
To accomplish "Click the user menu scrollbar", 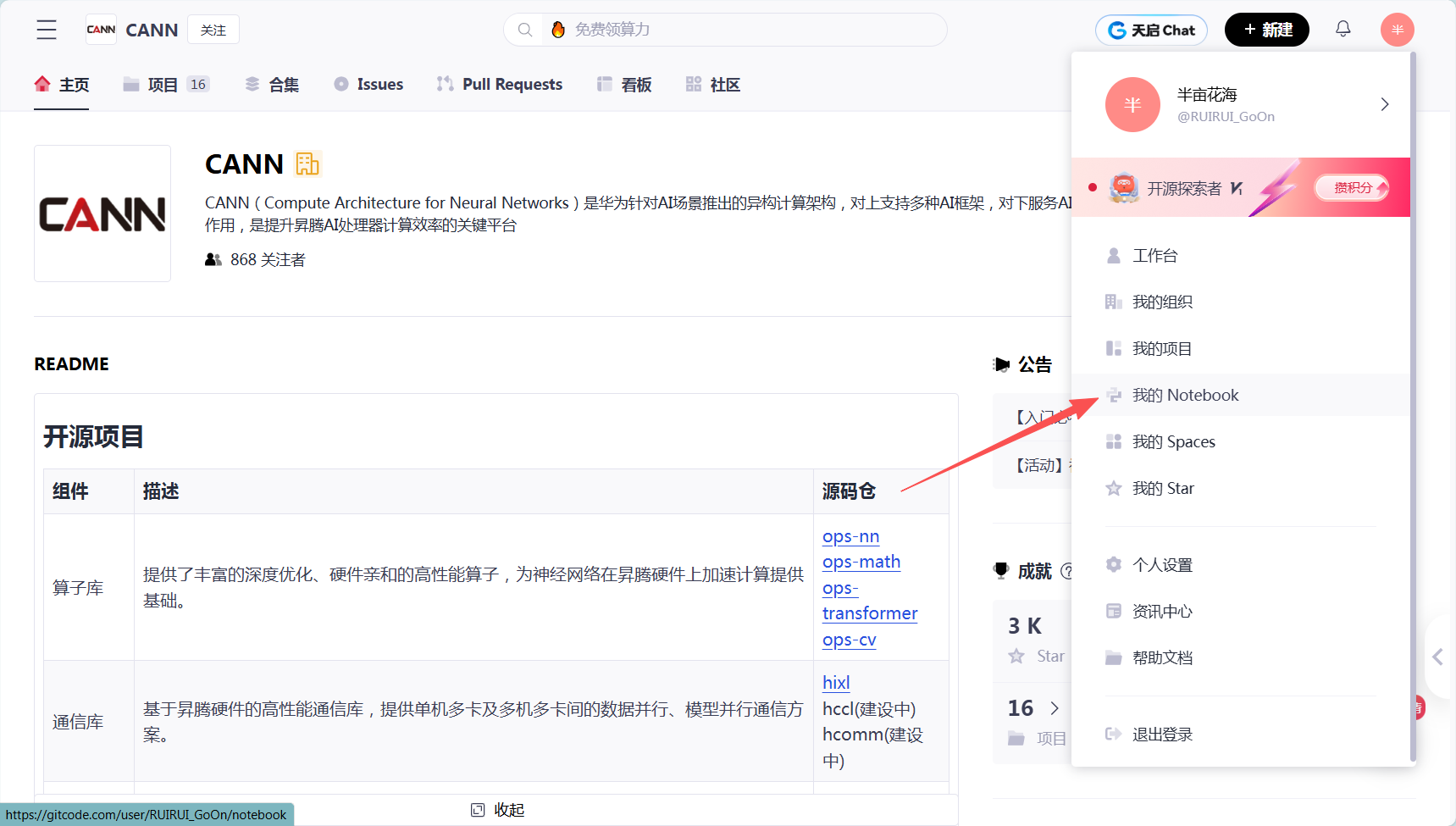I will 1413,407.
